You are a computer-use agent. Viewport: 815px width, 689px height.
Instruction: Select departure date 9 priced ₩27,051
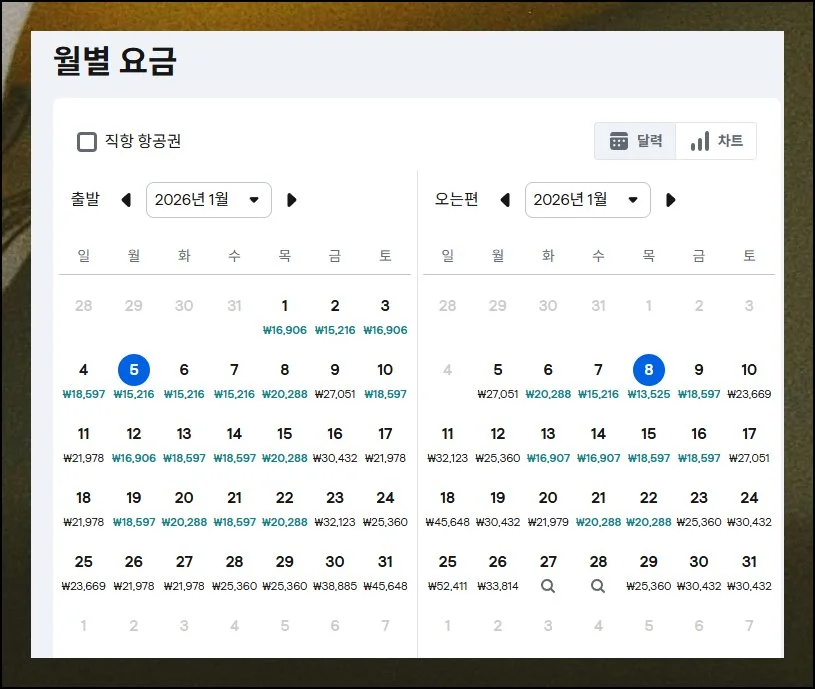[335, 379]
